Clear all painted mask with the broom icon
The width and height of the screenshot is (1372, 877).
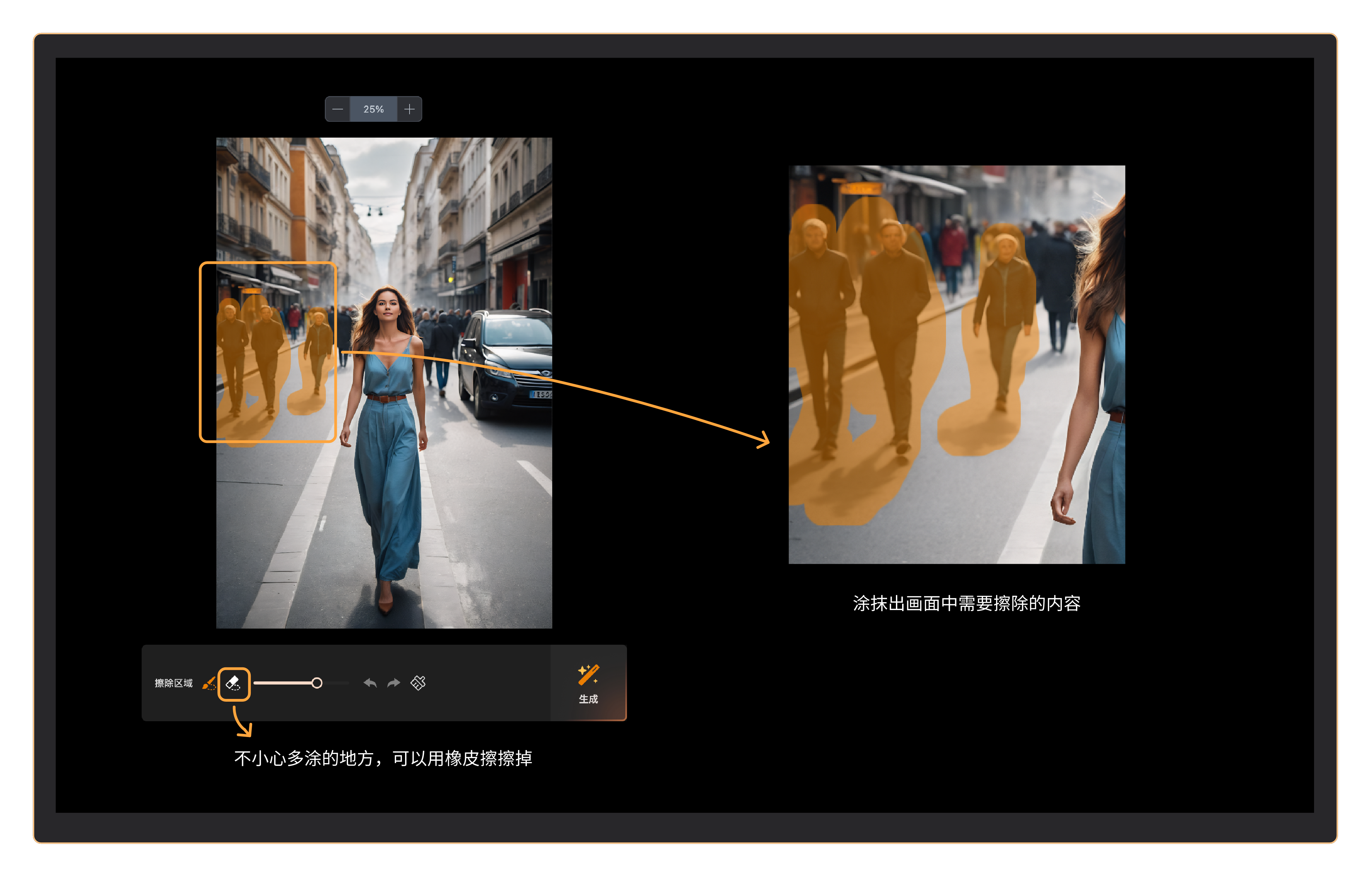click(418, 683)
